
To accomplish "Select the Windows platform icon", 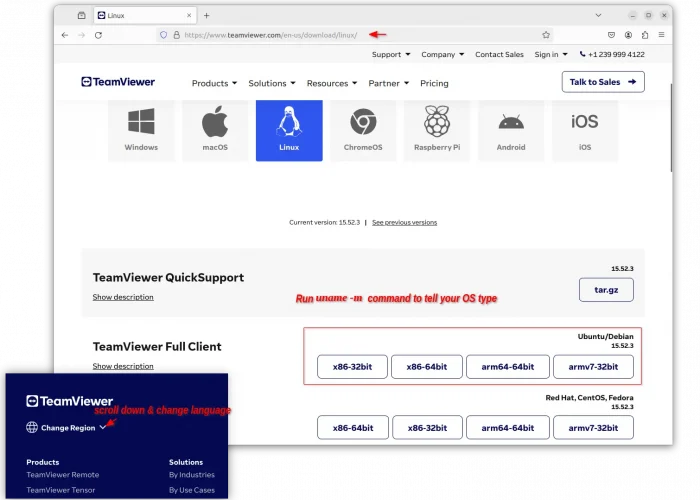I will [141, 129].
